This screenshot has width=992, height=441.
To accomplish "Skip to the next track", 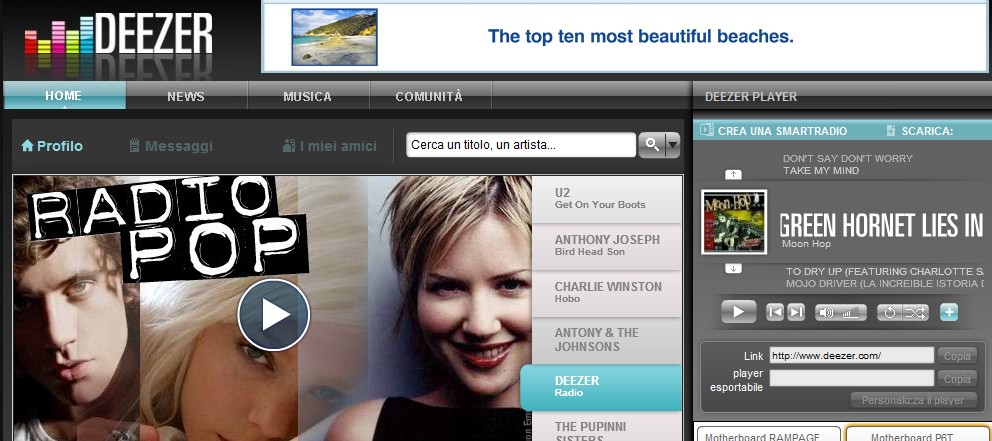I will pyautogui.click(x=796, y=312).
